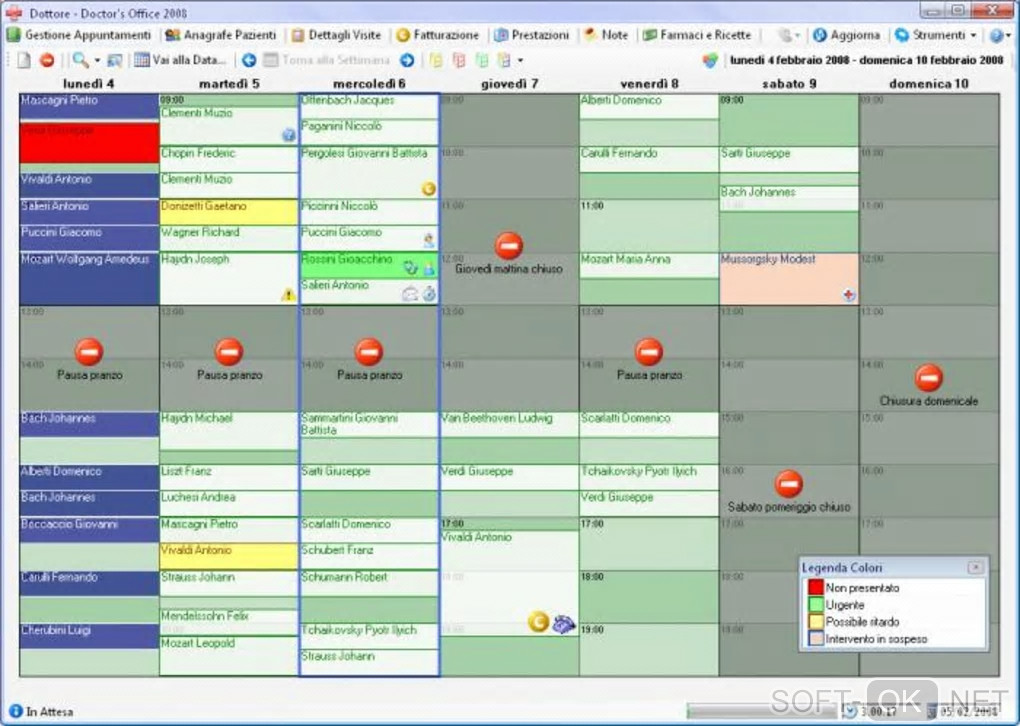
Task: Click warning icon on Haydn Joseph appointment
Action: pyautogui.click(x=288, y=295)
